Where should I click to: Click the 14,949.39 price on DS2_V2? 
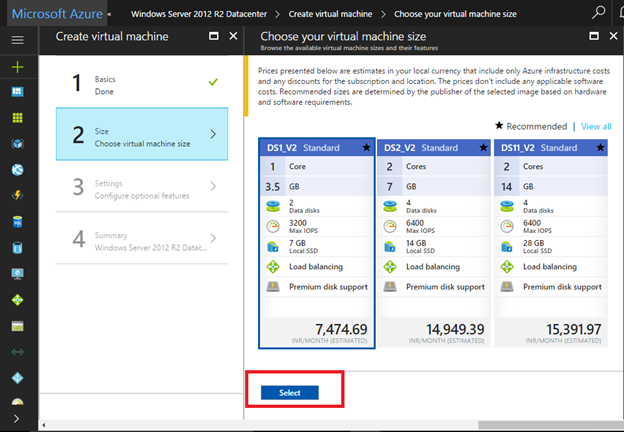tap(455, 329)
